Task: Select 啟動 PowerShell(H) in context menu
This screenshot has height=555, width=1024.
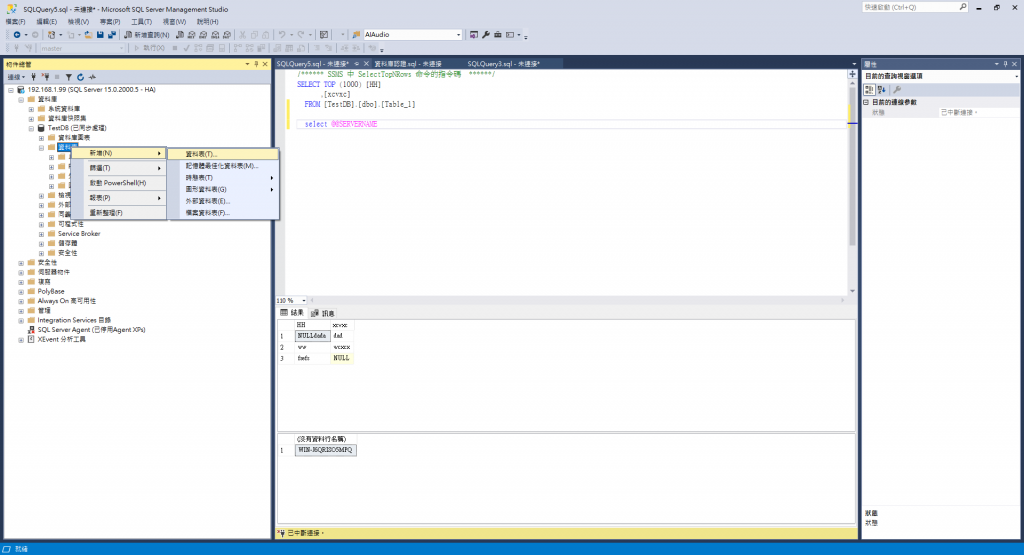Action: point(119,183)
